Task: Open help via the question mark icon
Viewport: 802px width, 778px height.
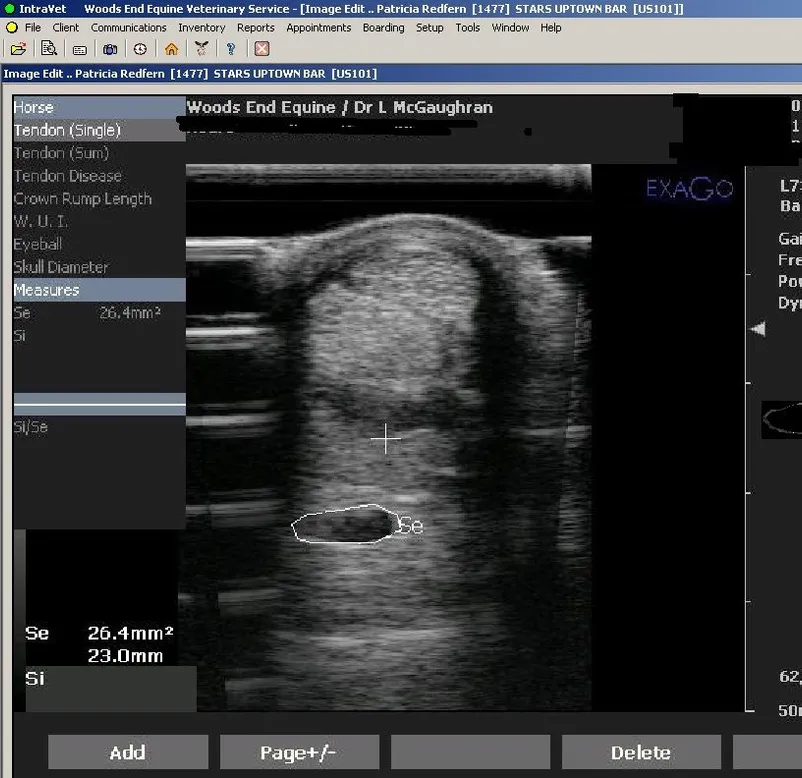Action: point(231,48)
